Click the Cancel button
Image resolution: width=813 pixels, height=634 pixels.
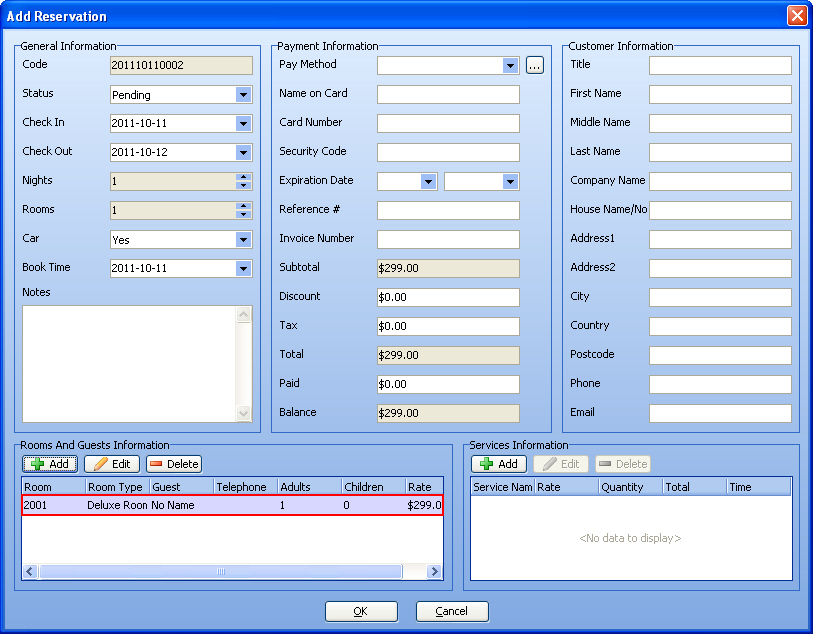click(x=452, y=611)
